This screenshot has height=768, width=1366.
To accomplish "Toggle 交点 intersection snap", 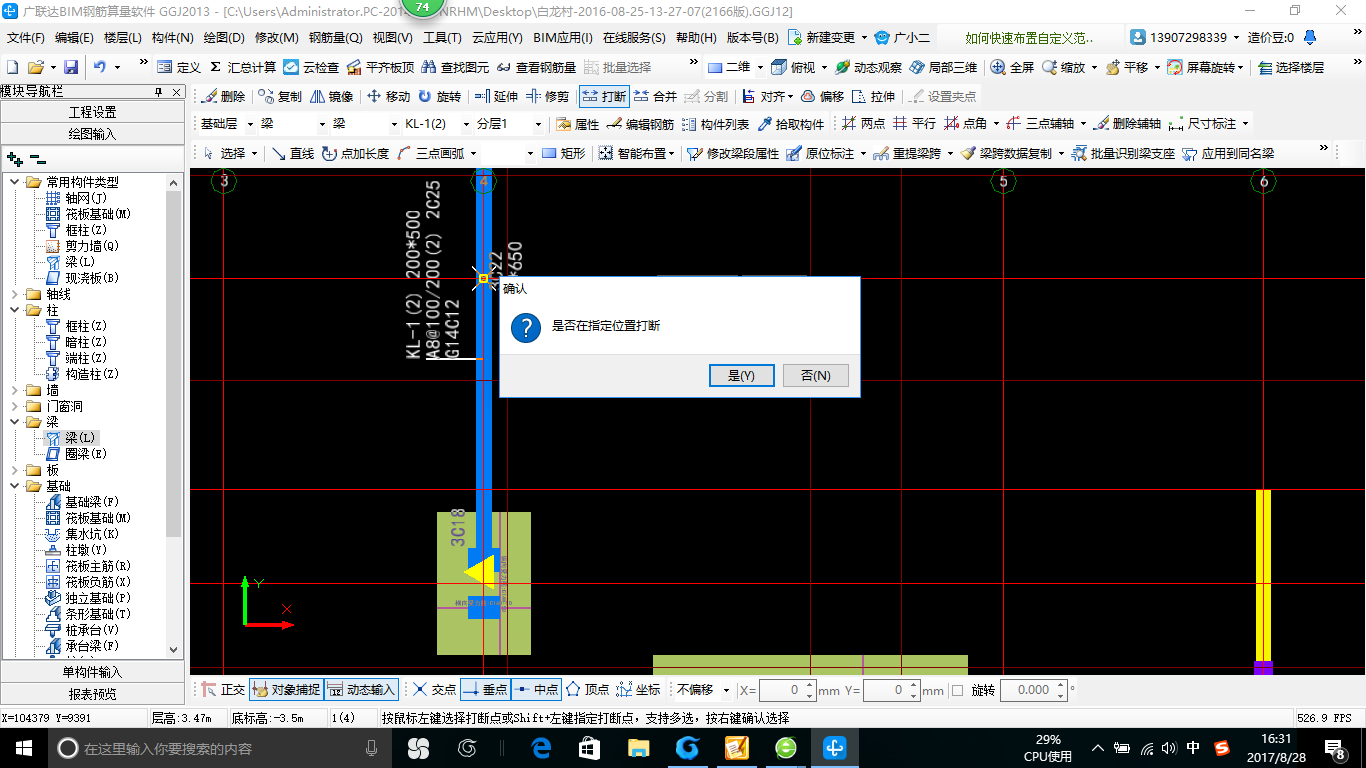I will (x=434, y=689).
